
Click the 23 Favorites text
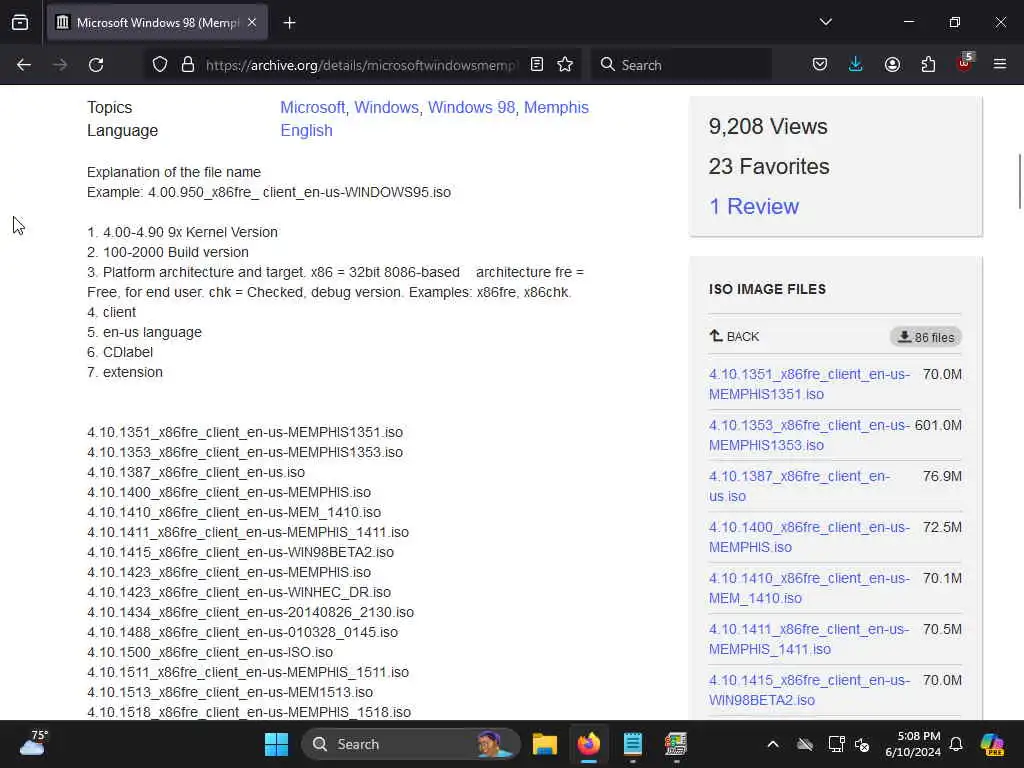769,167
